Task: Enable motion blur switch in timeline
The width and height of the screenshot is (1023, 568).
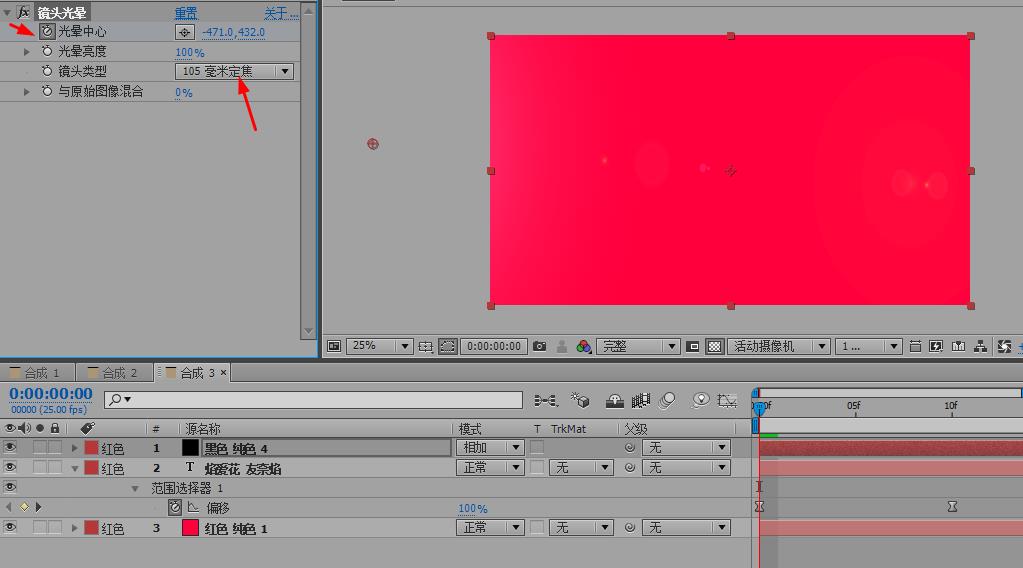Action: click(x=668, y=400)
